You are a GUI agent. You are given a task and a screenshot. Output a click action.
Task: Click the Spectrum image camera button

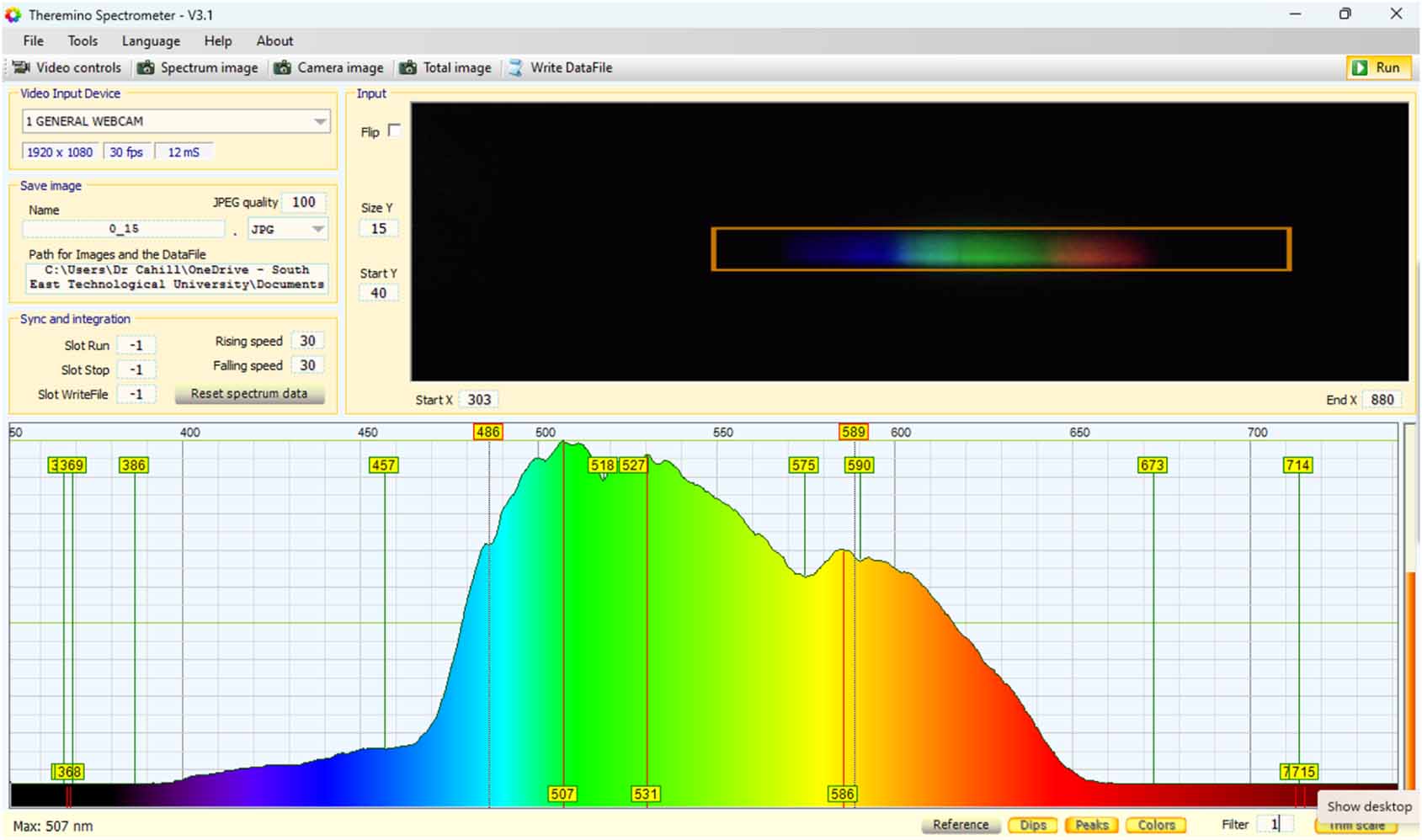pos(198,67)
